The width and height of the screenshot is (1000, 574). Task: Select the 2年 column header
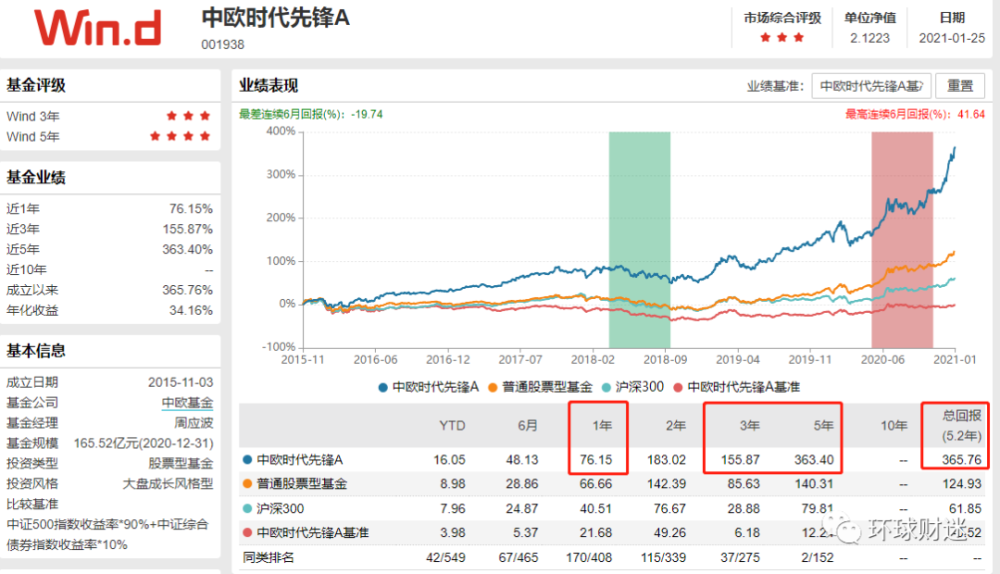click(x=675, y=425)
